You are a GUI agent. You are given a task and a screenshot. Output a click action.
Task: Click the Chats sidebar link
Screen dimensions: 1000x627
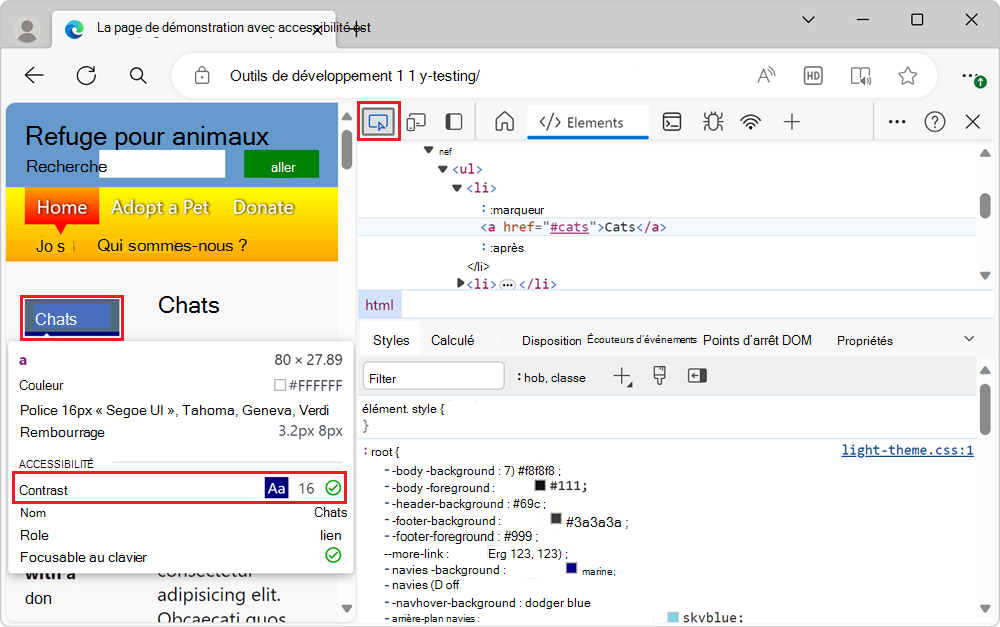coord(71,318)
